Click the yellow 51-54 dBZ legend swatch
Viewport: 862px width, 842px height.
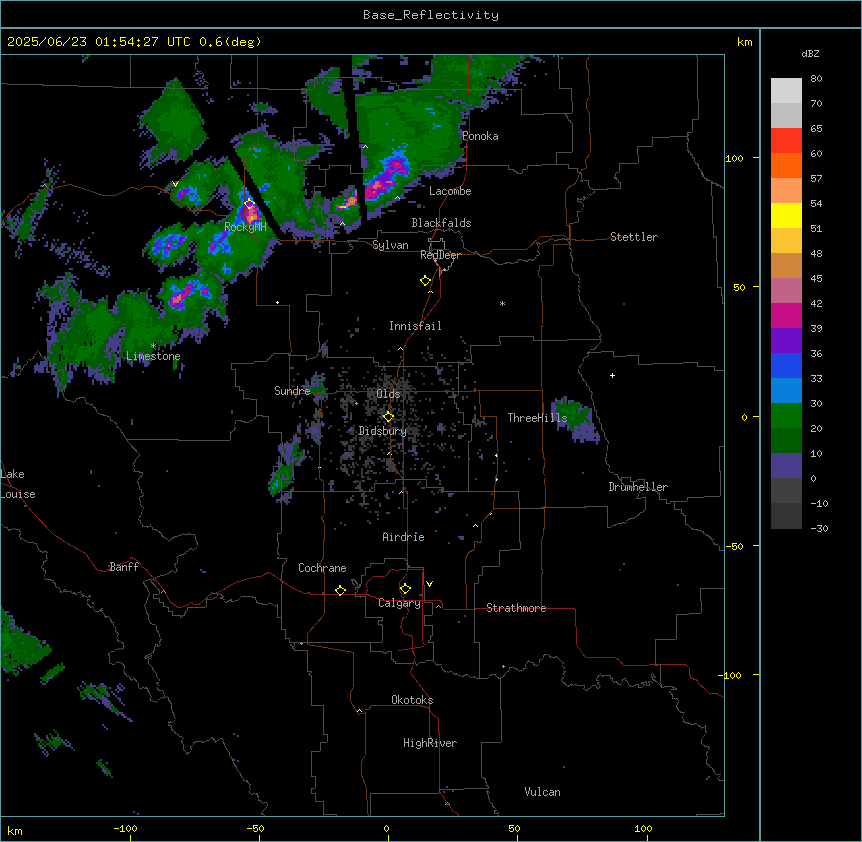pos(786,216)
